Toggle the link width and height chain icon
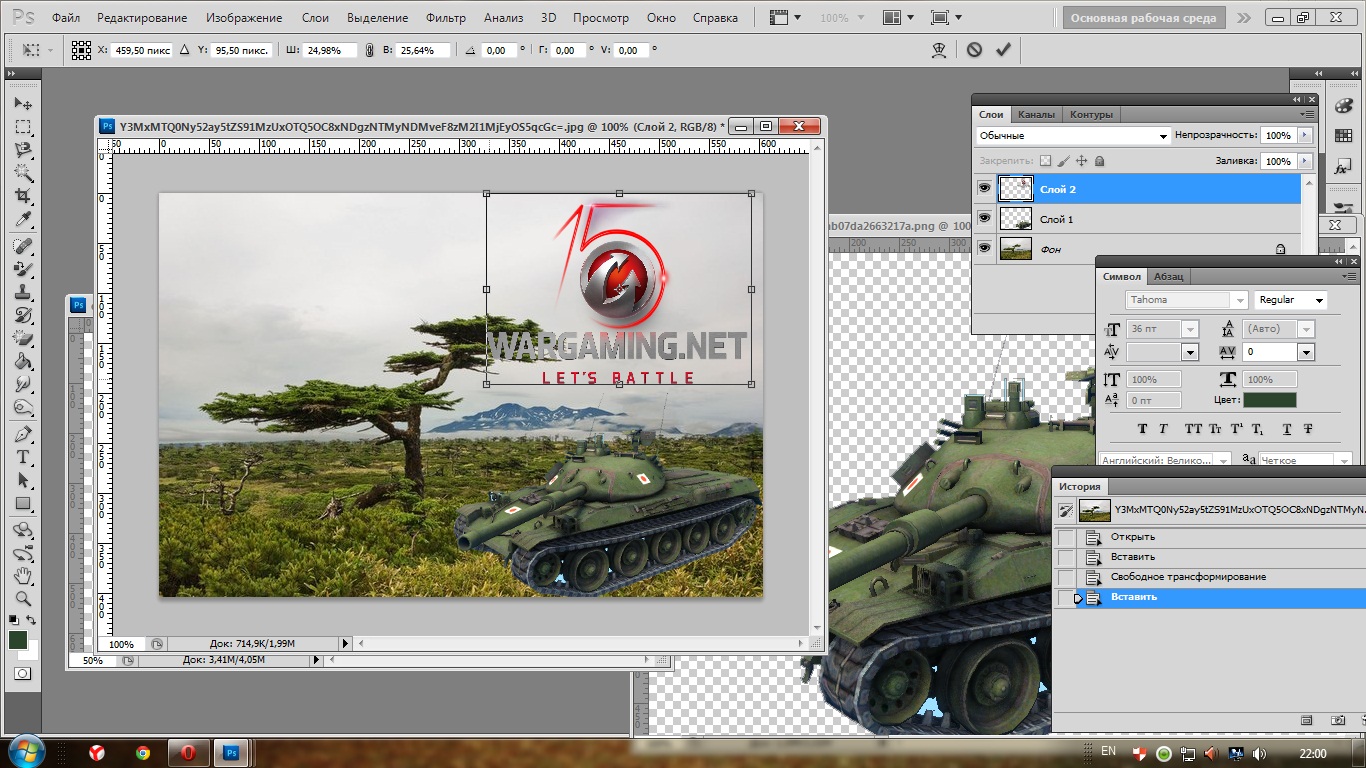The width and height of the screenshot is (1366, 768). [369, 50]
